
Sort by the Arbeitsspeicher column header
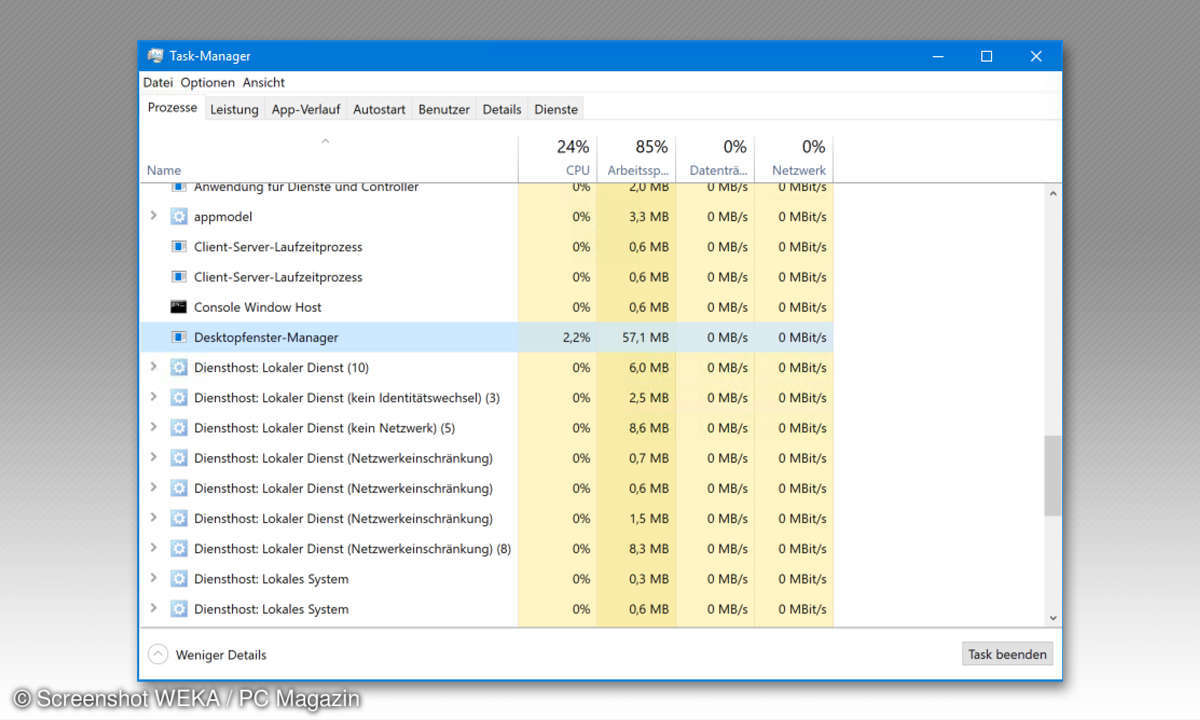(x=636, y=159)
